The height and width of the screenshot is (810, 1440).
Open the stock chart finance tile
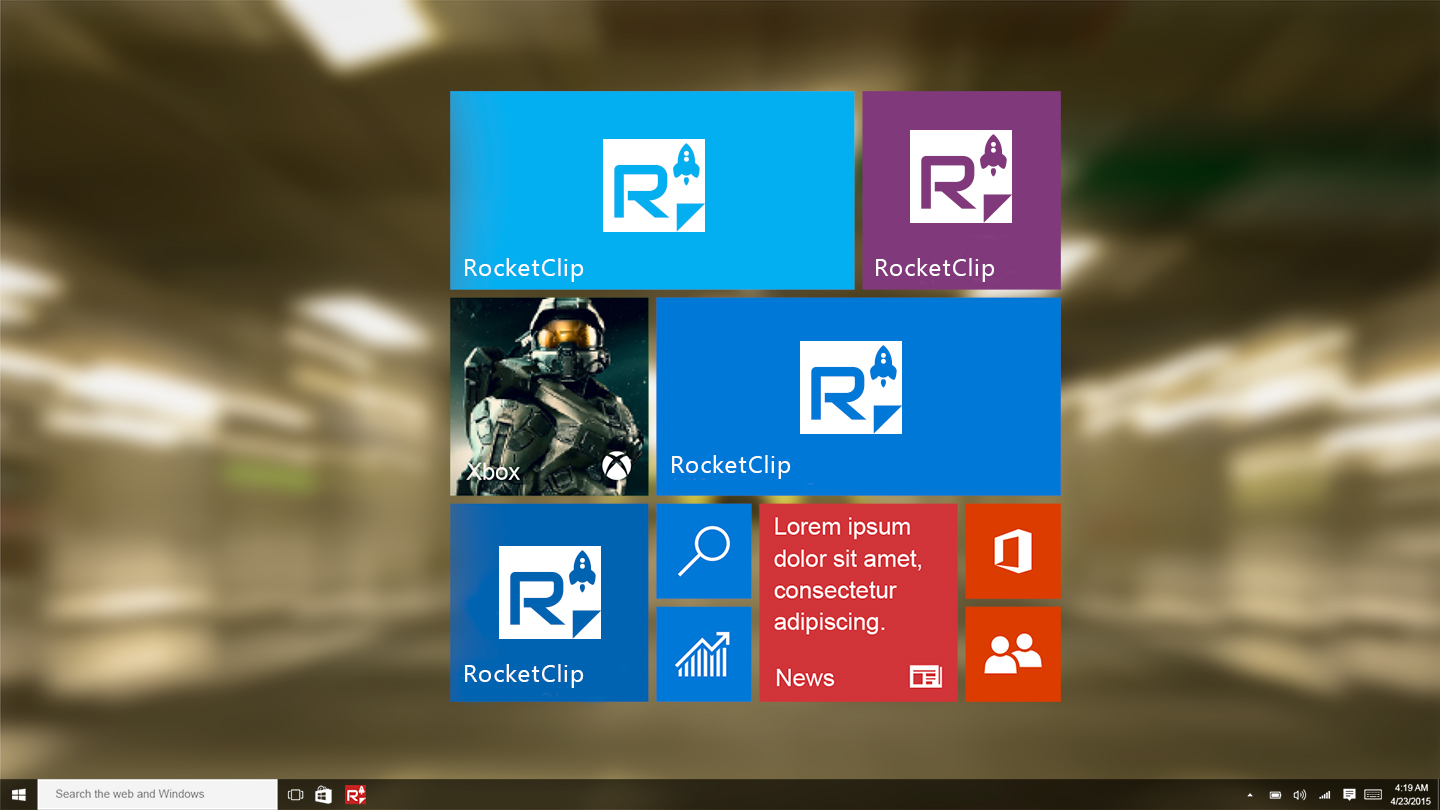(703, 654)
